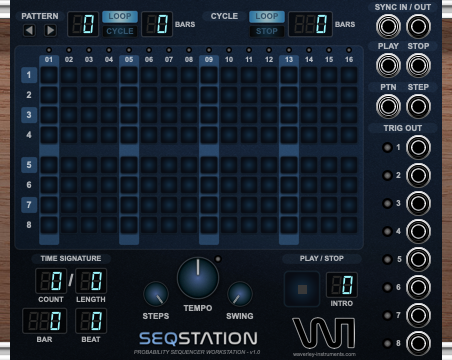The width and height of the screenshot is (452, 360).
Task: Click TRIG OUT jack 3
Action: (418, 203)
